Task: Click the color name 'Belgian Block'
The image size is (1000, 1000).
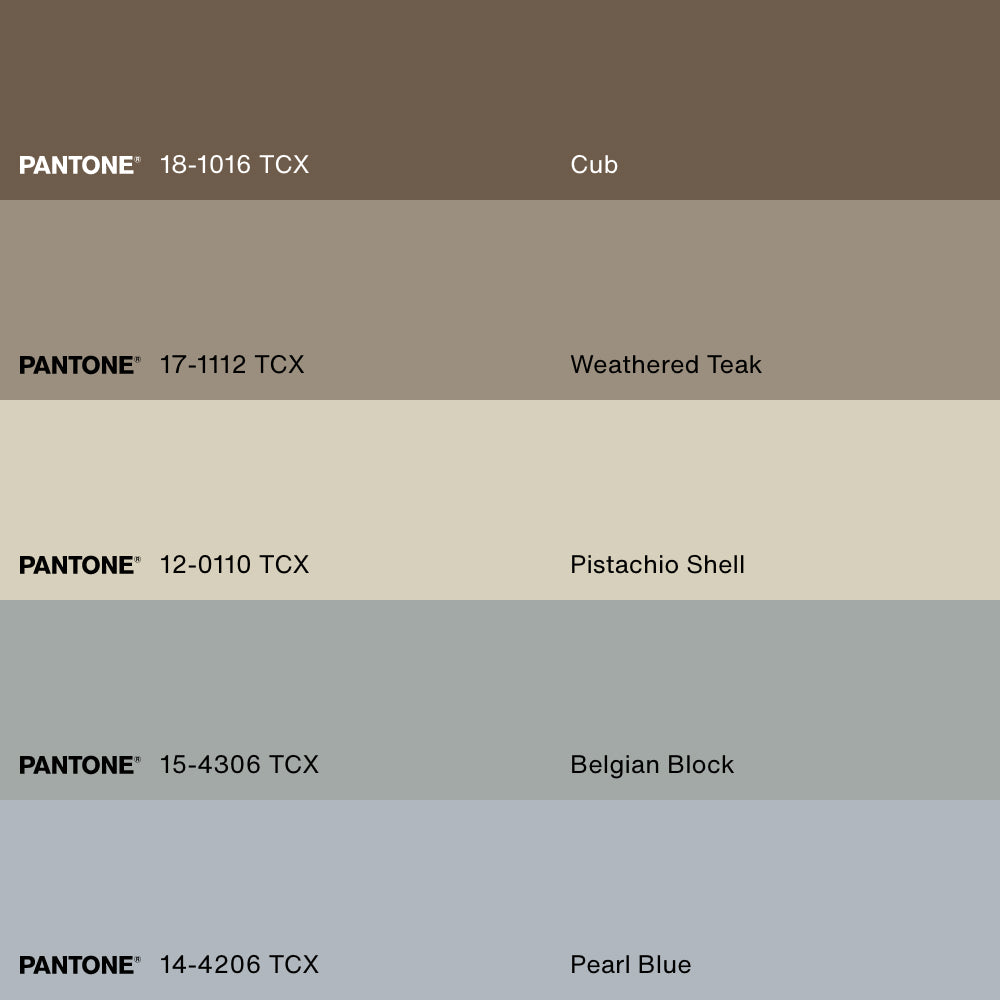Action: point(652,765)
